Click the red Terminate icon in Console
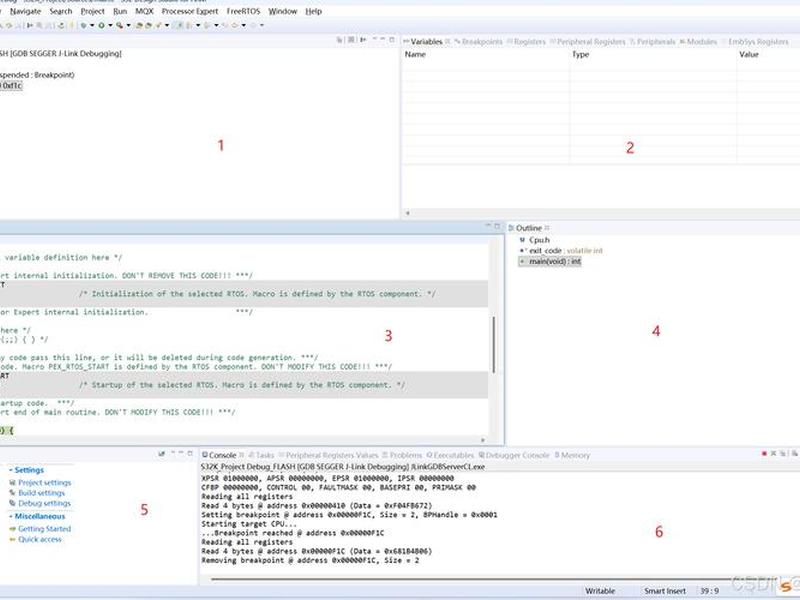The height and width of the screenshot is (600, 800). pos(764,453)
